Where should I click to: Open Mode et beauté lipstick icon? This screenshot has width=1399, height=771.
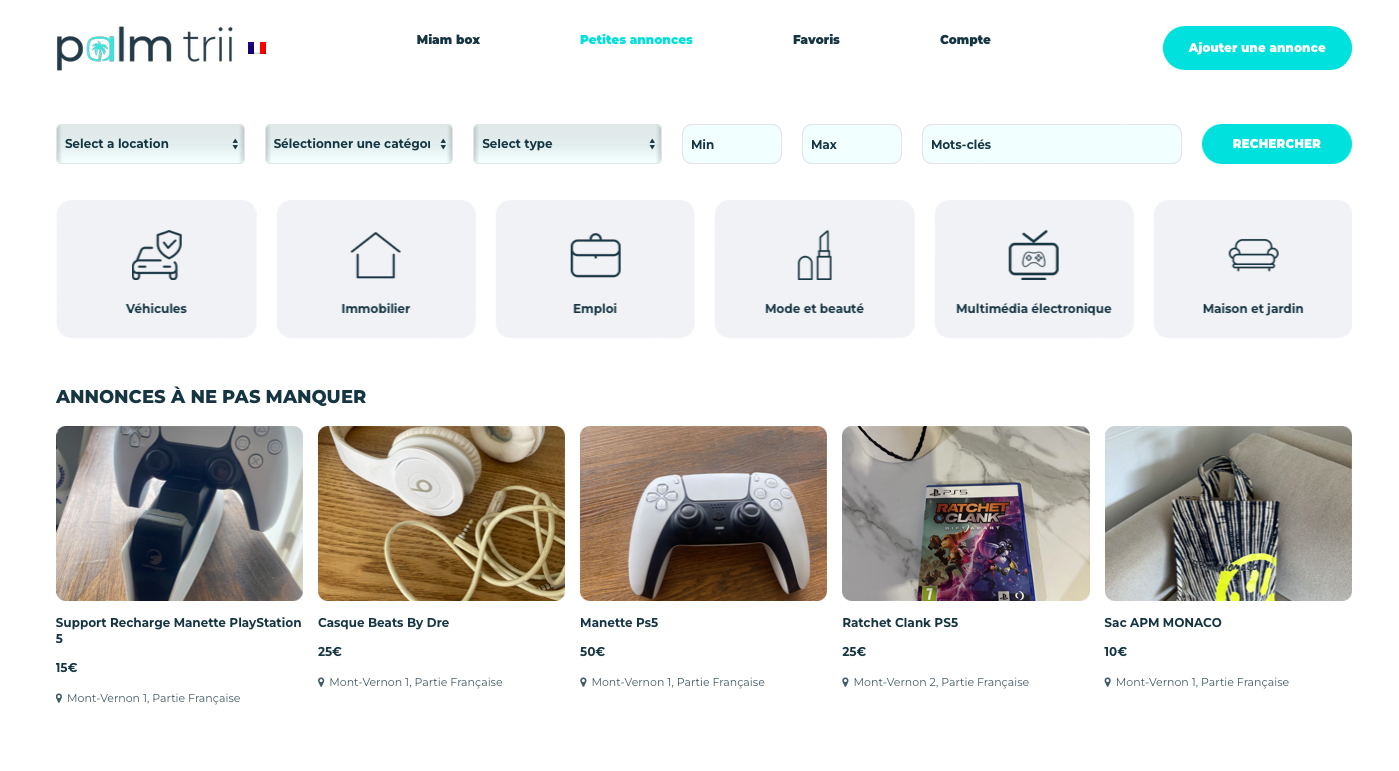[x=814, y=255]
